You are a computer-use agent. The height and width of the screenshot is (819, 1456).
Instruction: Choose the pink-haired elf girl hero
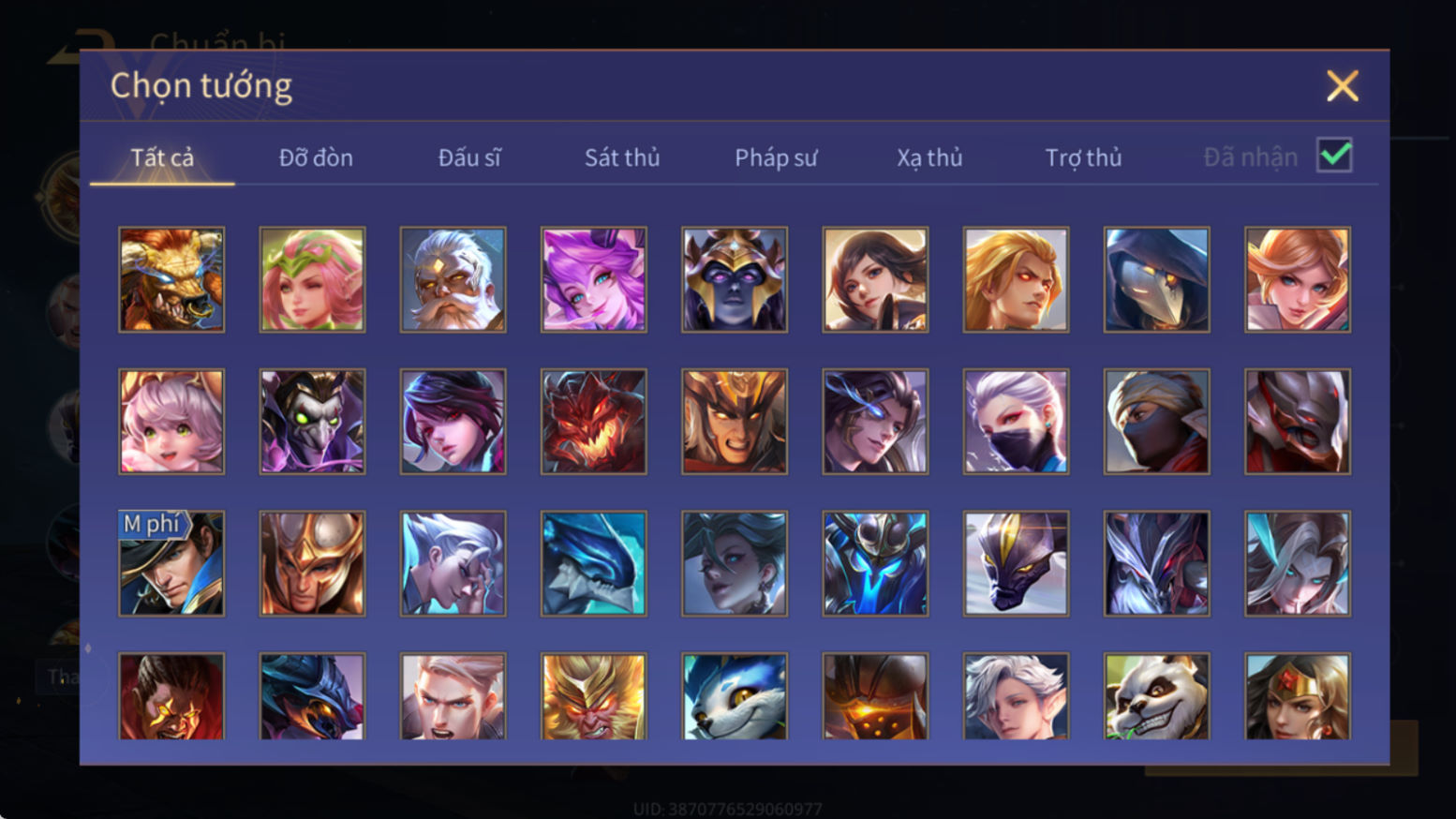click(312, 279)
